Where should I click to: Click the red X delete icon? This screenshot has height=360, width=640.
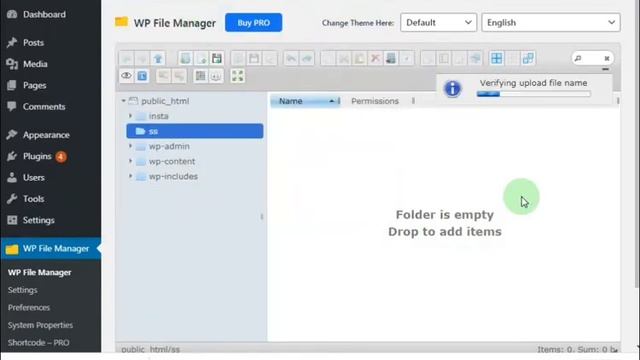pos(375,58)
